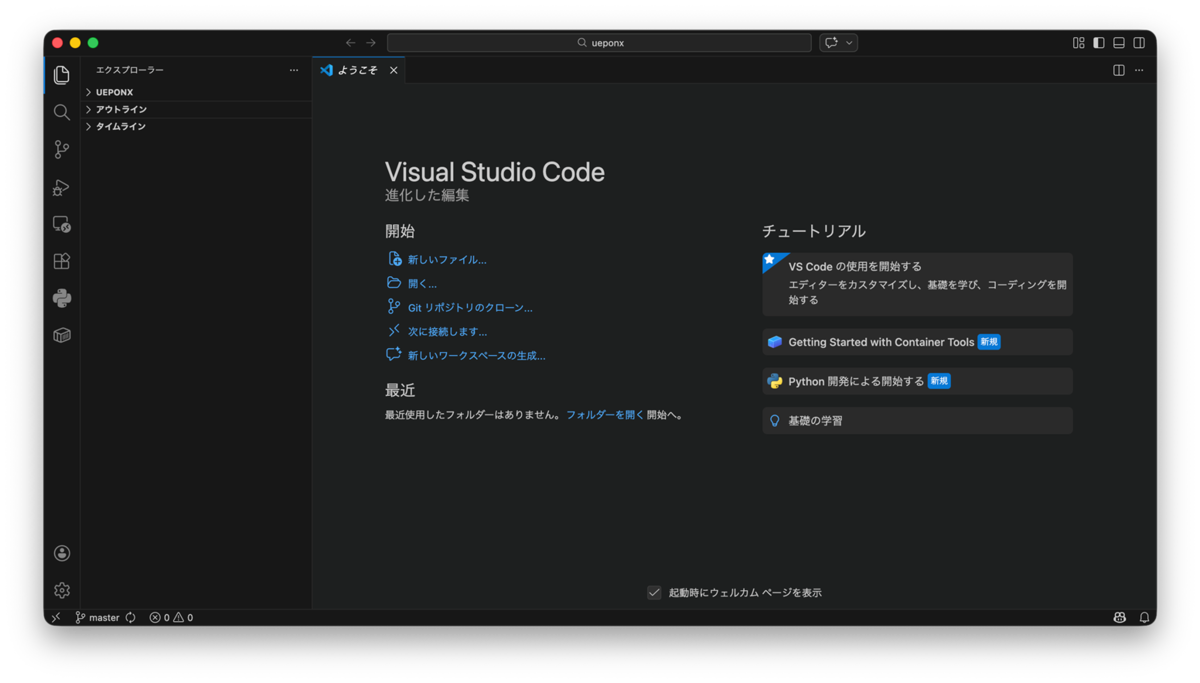
Task: Click the ueponx command center search box
Action: point(599,43)
